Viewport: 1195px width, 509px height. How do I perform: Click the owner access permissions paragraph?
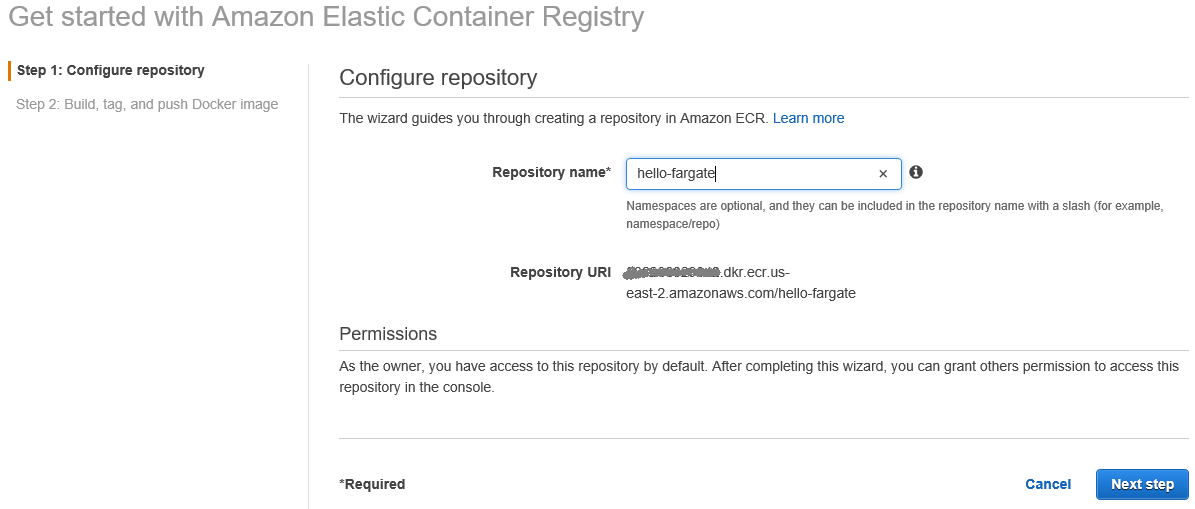pos(759,376)
